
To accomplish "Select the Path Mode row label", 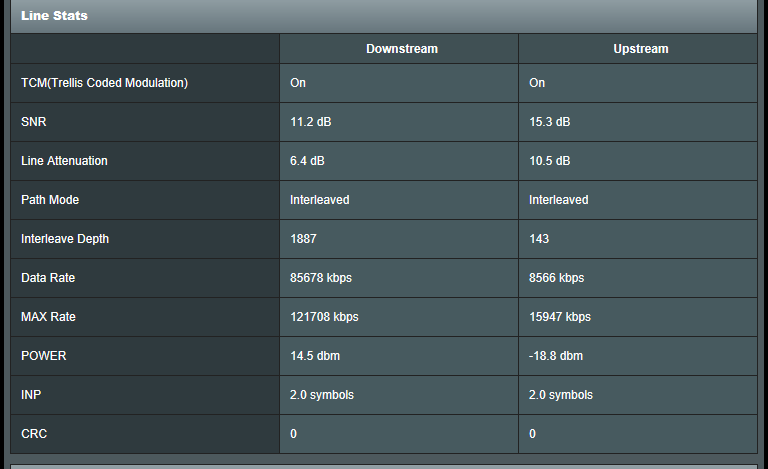I will [50, 200].
